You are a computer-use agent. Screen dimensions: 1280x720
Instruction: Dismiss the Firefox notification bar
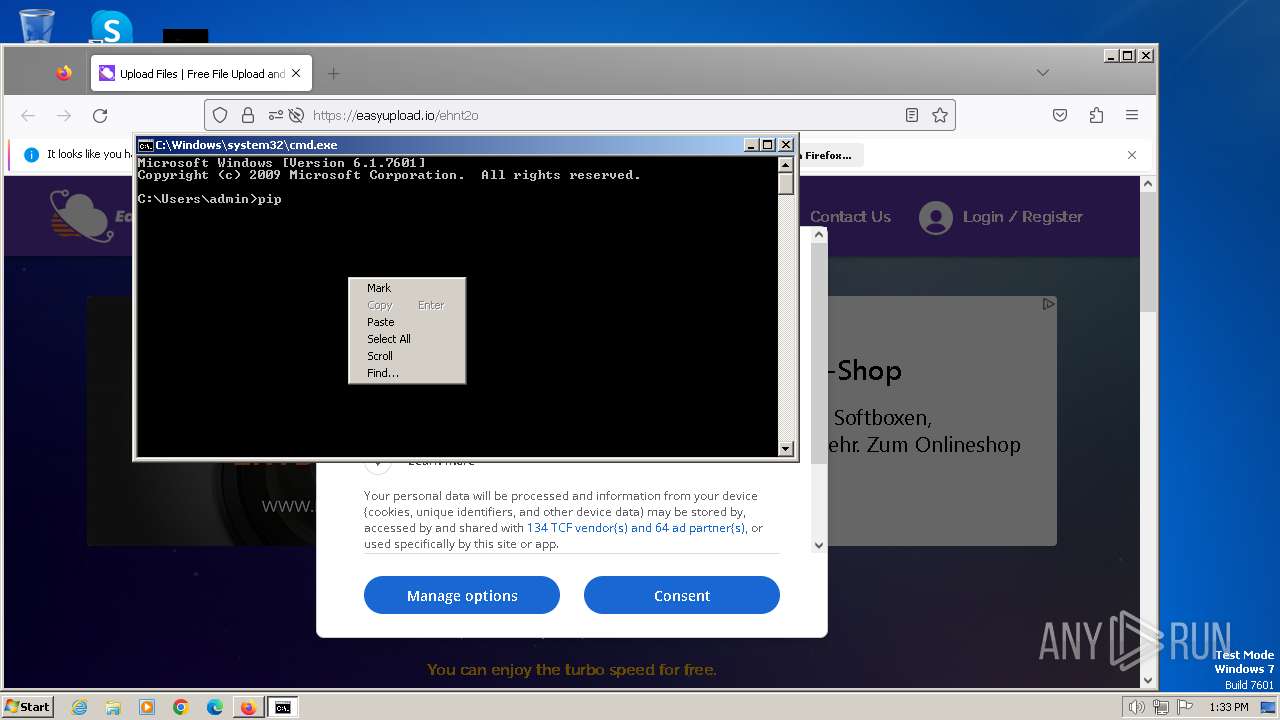(x=1132, y=155)
